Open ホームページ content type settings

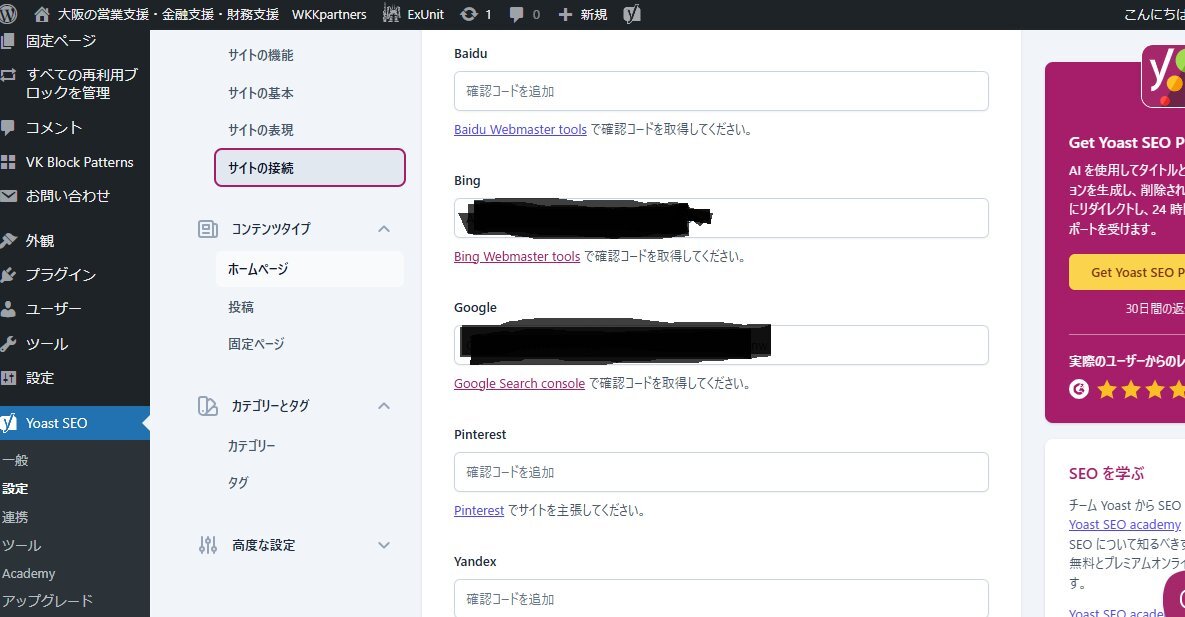point(310,269)
